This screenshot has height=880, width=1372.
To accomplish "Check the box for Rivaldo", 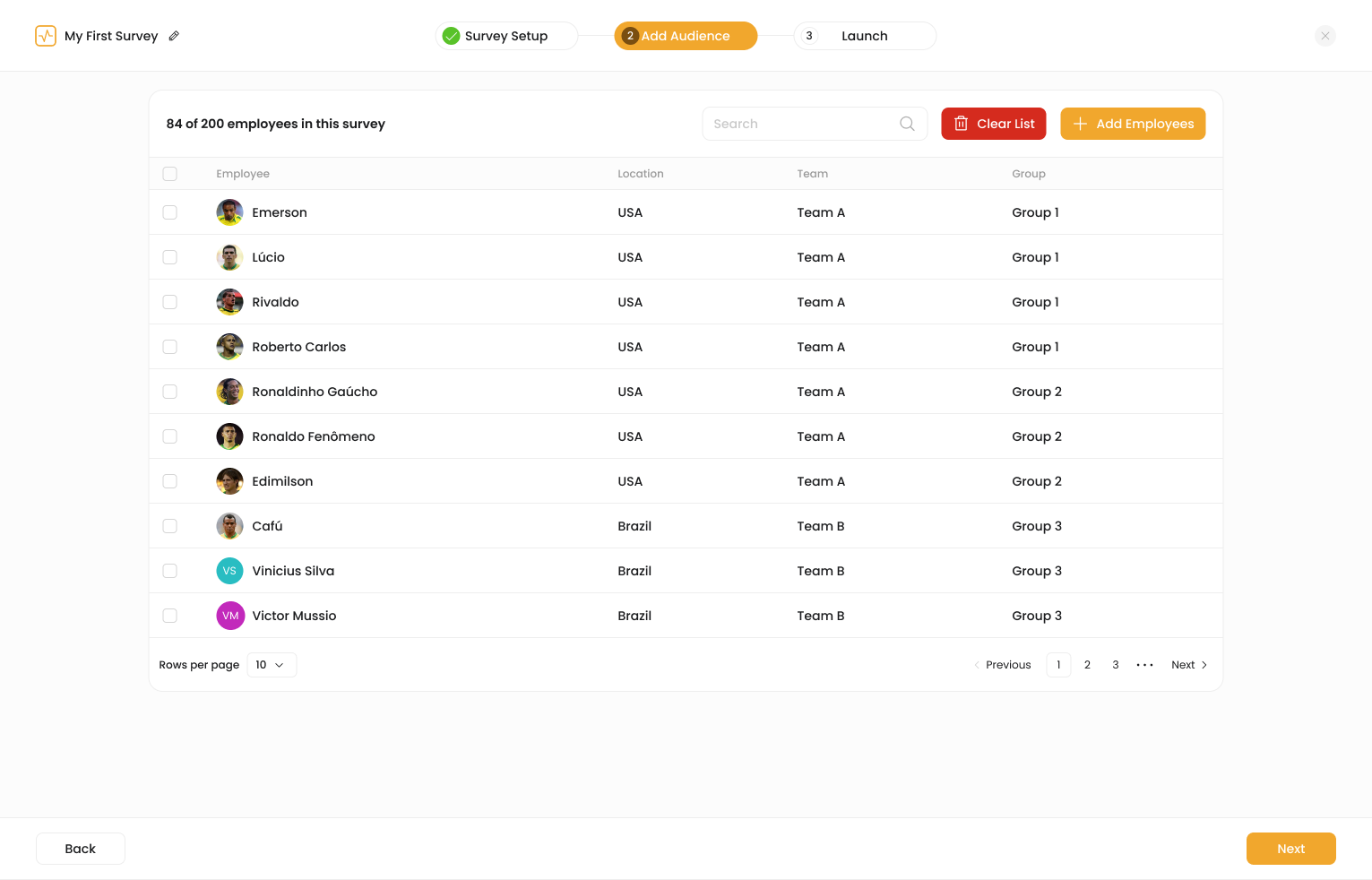I will point(169,302).
